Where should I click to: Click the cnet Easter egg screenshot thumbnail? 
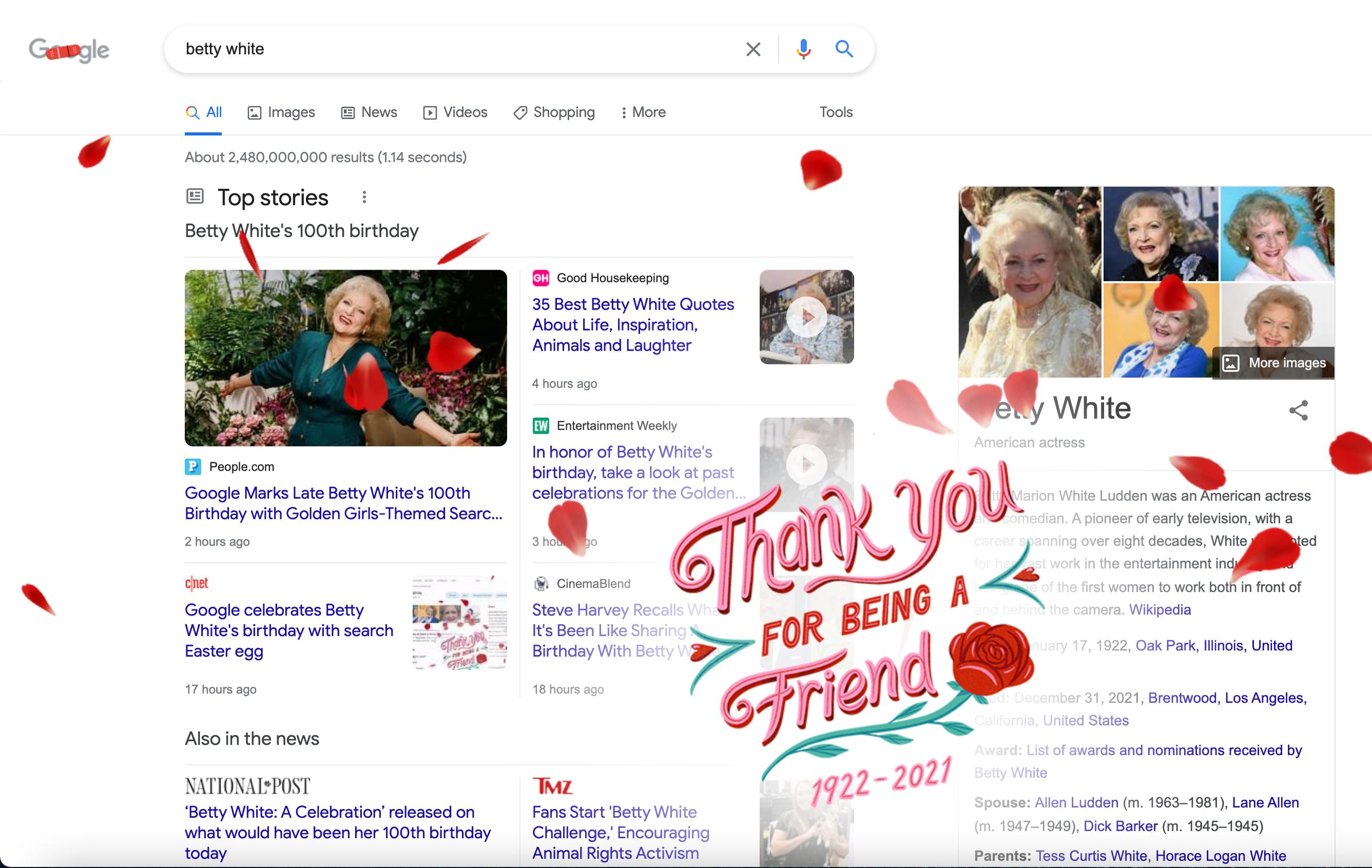[x=459, y=622]
